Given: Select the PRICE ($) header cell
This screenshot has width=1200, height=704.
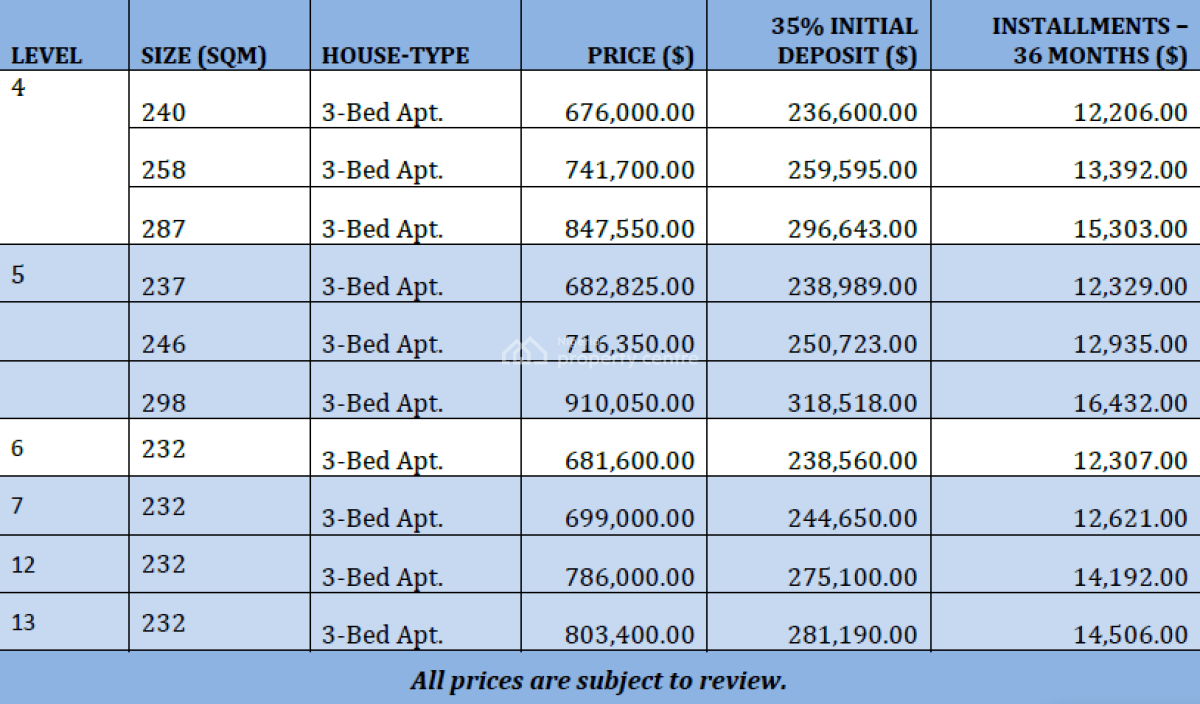Looking at the screenshot, I should click(x=640, y=56).
